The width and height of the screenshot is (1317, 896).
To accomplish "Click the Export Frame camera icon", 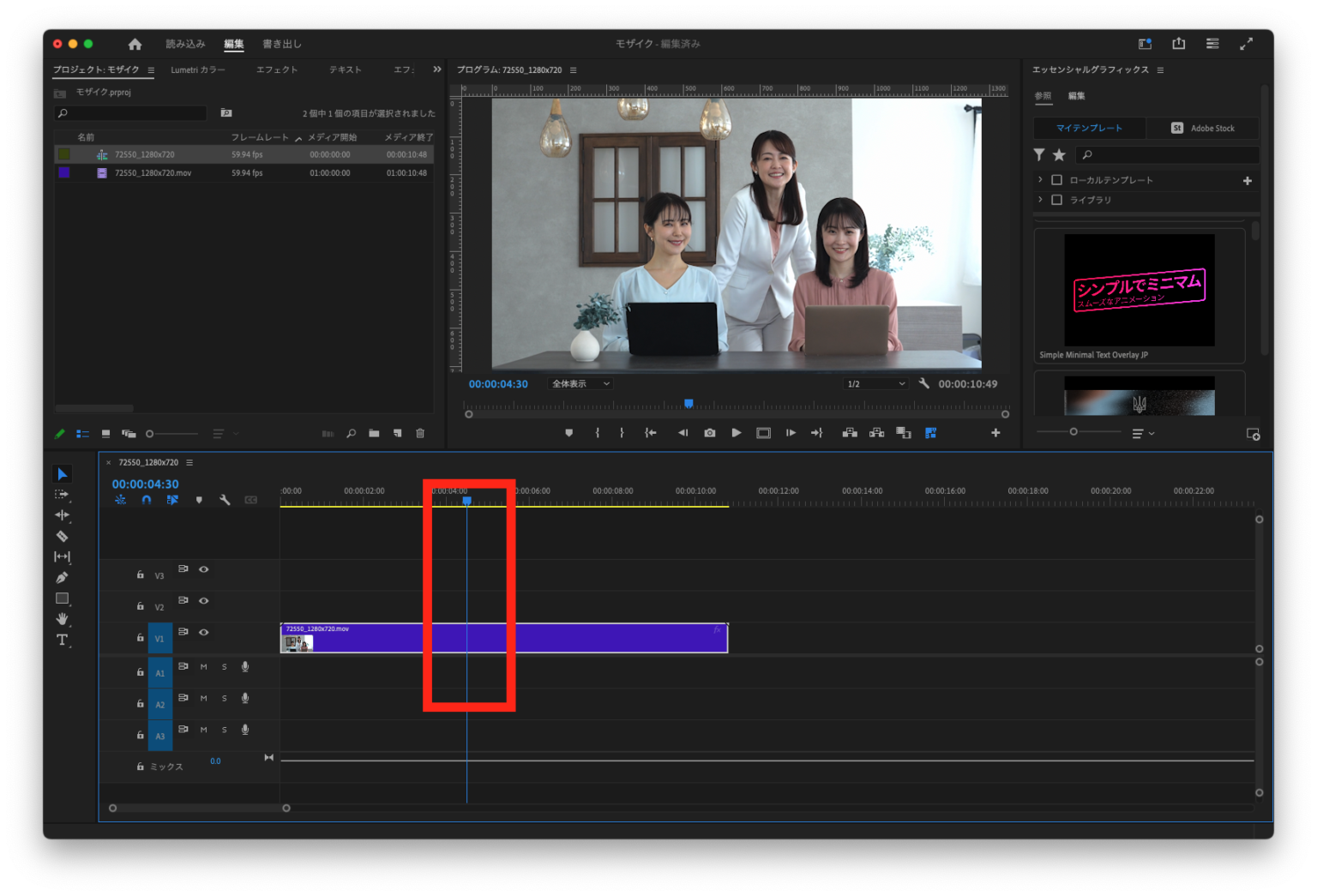I will [709, 432].
